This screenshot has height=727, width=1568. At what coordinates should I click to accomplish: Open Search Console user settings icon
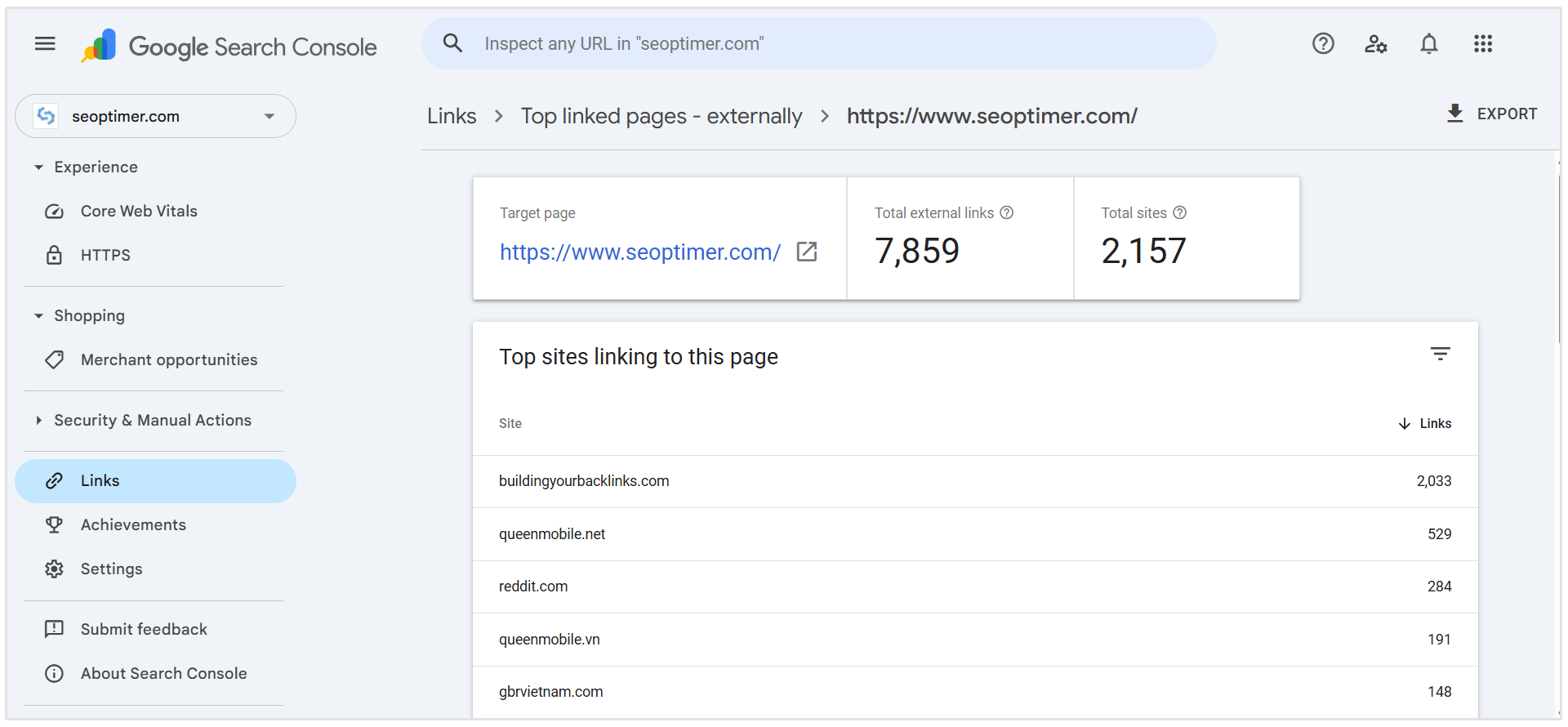pos(1375,44)
